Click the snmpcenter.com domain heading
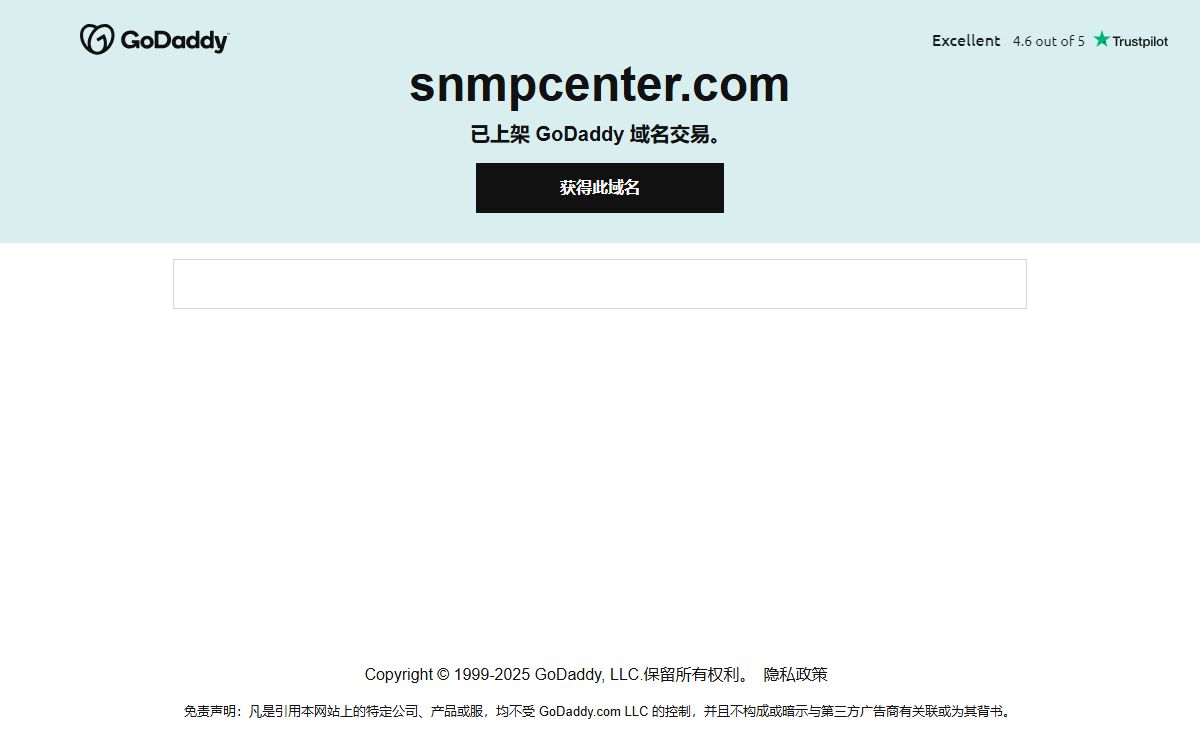1200x740 pixels. [x=599, y=84]
